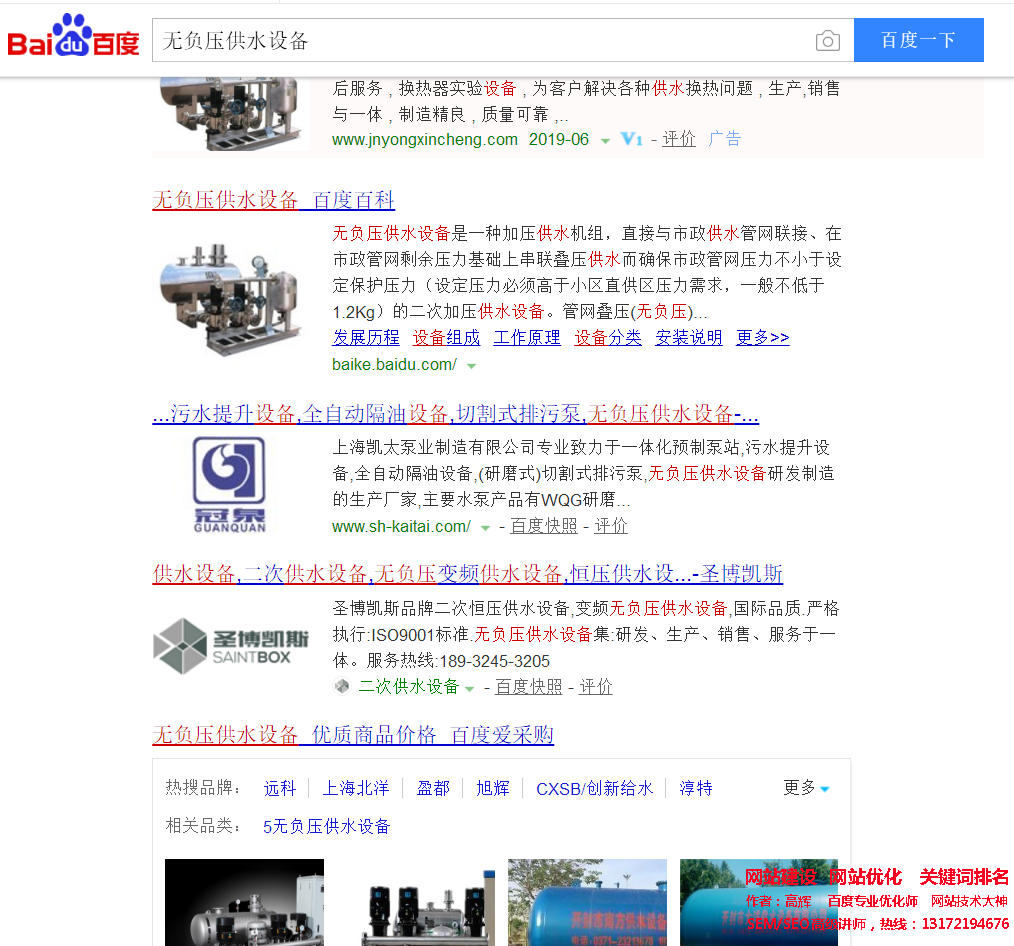Click the Baidu logo
The width and height of the screenshot is (1014, 946).
73,38
